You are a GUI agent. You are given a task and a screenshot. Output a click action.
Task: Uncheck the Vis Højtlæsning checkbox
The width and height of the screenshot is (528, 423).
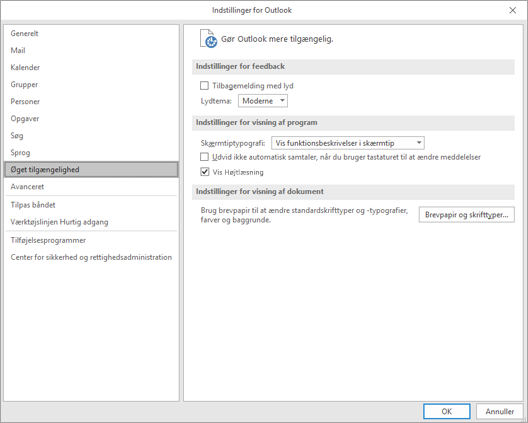tap(204, 172)
